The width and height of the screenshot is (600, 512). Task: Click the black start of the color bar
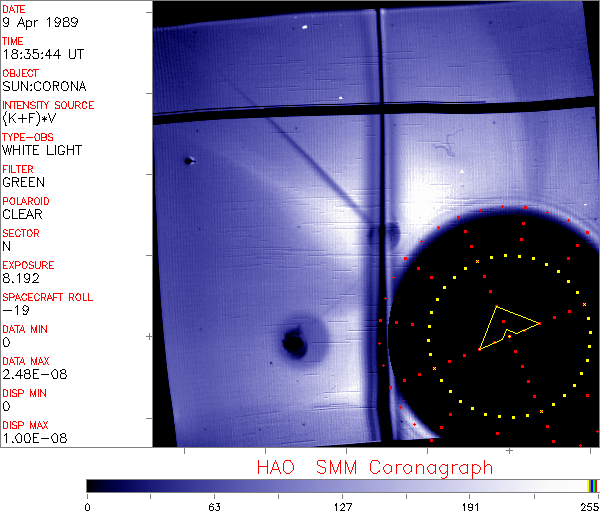coord(92,485)
